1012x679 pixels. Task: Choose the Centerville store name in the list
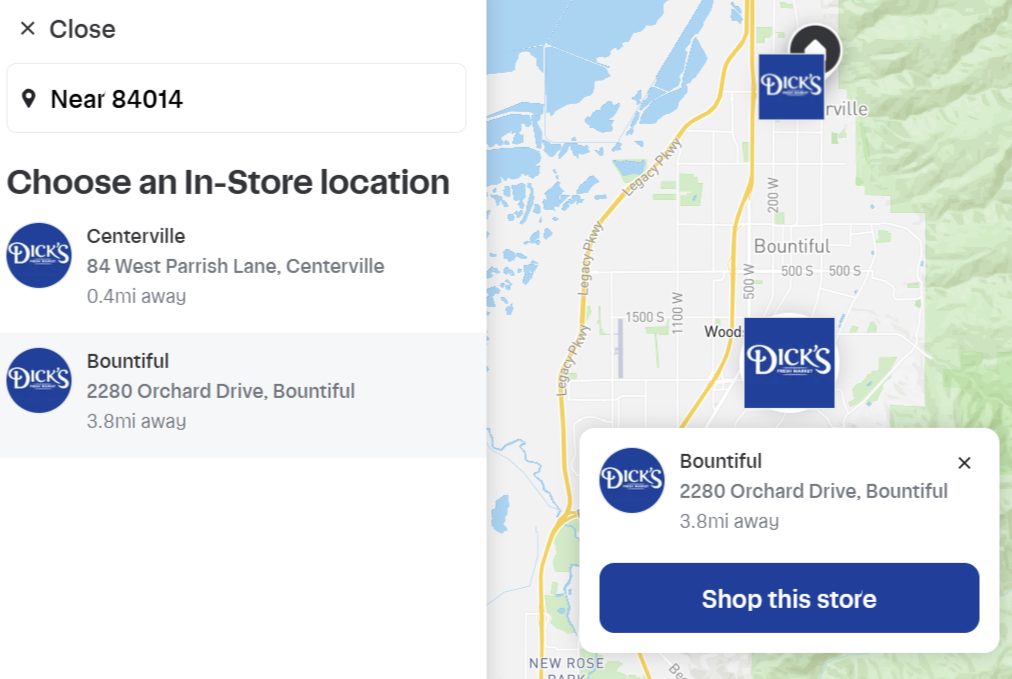click(x=136, y=236)
